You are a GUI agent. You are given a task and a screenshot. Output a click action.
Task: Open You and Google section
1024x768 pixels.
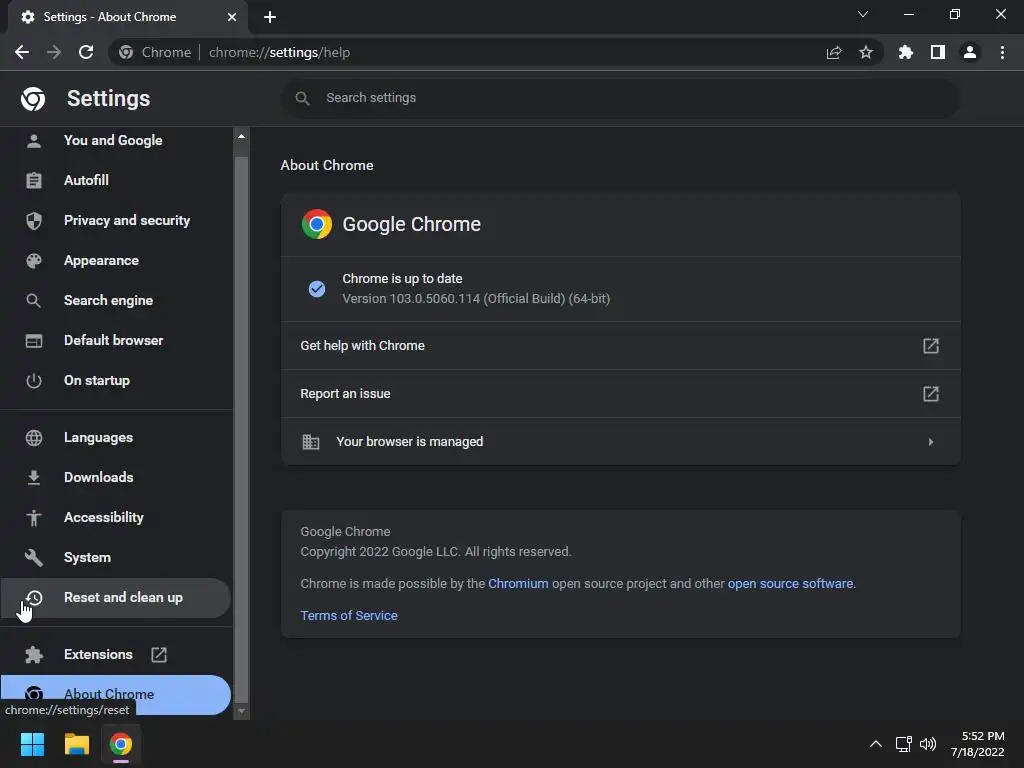[x=116, y=140]
